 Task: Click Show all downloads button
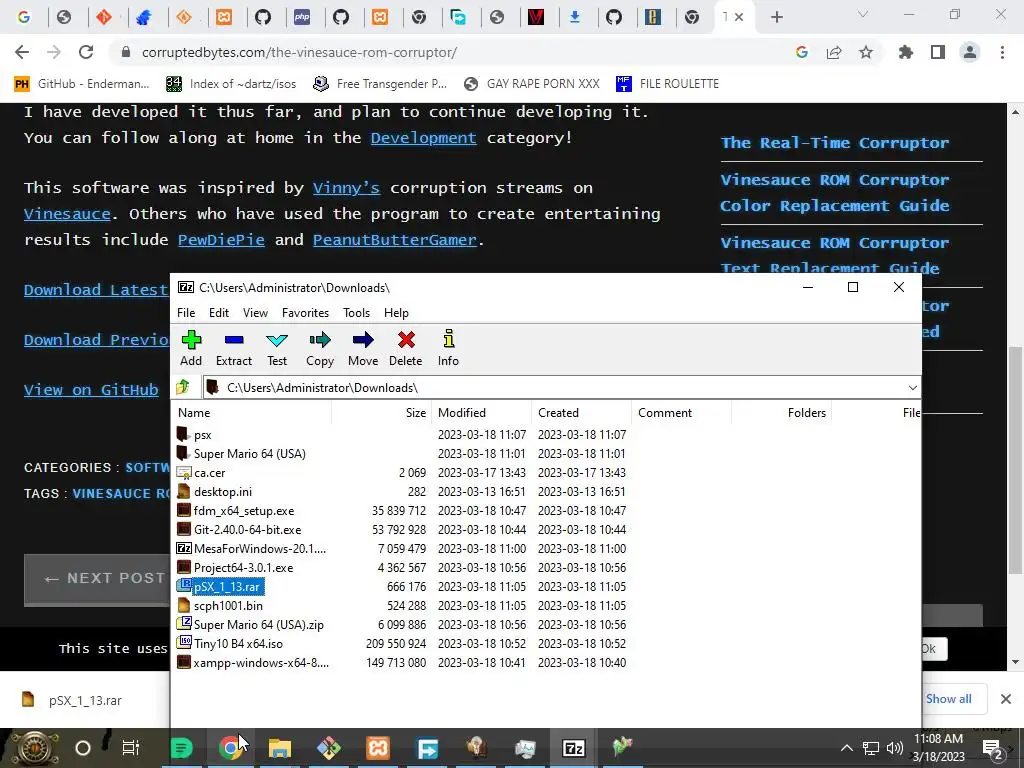948,699
